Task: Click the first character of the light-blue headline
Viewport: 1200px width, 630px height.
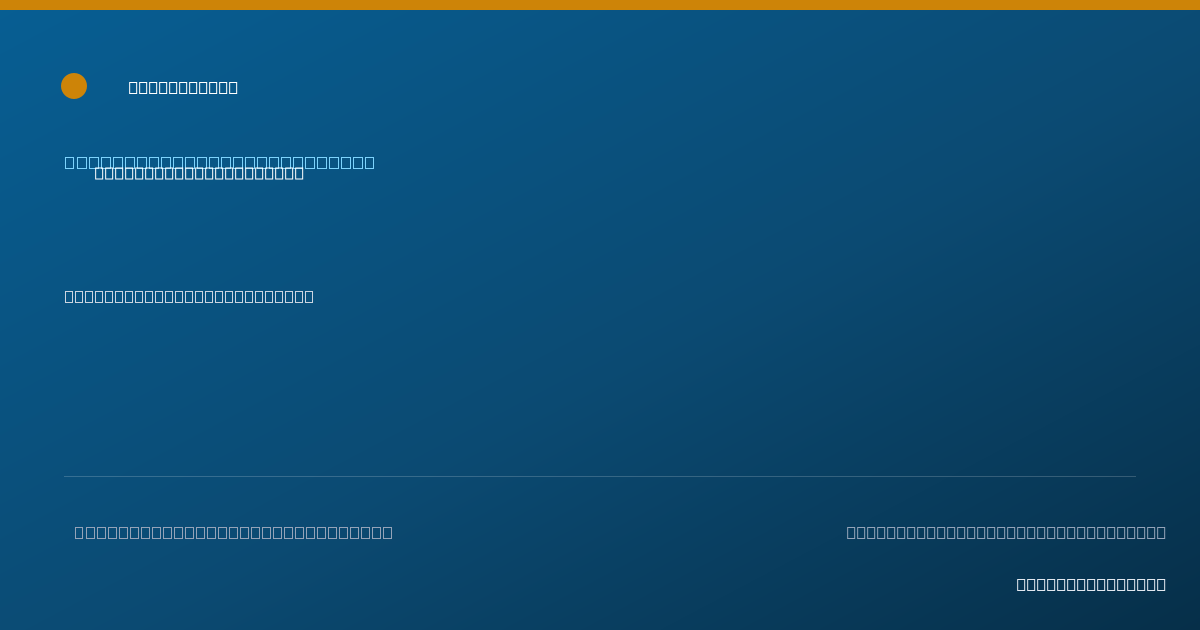Action: [x=70, y=162]
